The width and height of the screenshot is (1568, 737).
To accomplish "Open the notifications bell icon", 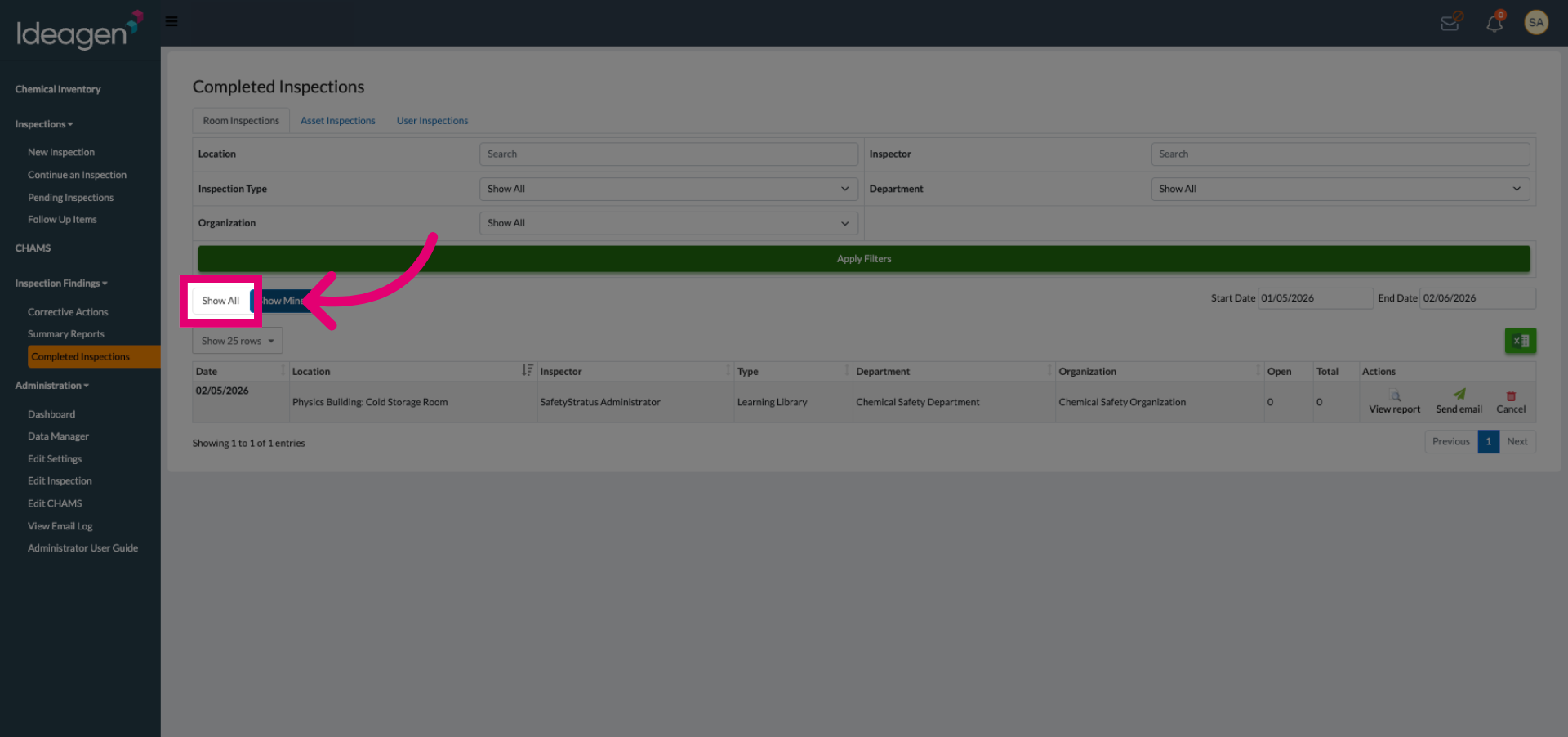I will tap(1494, 22).
